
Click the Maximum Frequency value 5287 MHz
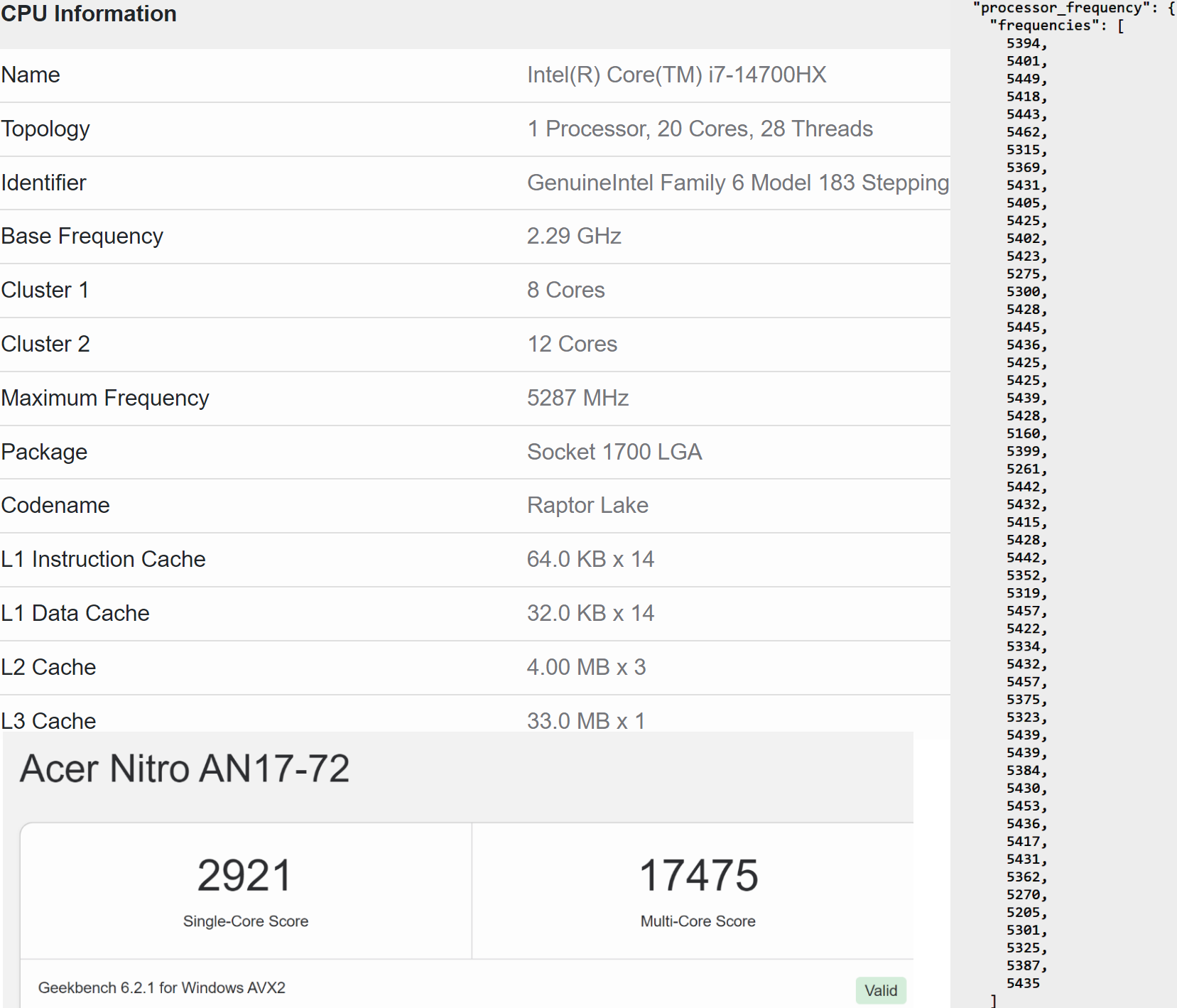(577, 398)
